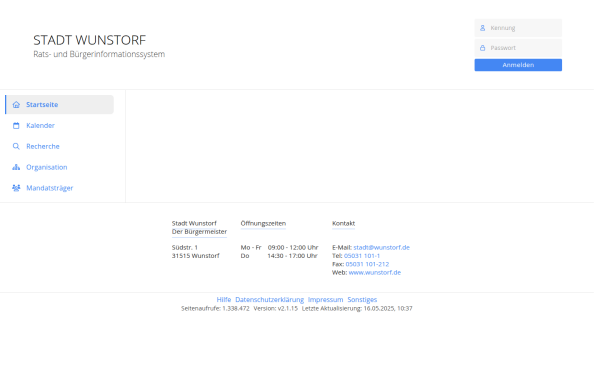
Task: Click the Sonstiges footer link
Action: coord(362,300)
